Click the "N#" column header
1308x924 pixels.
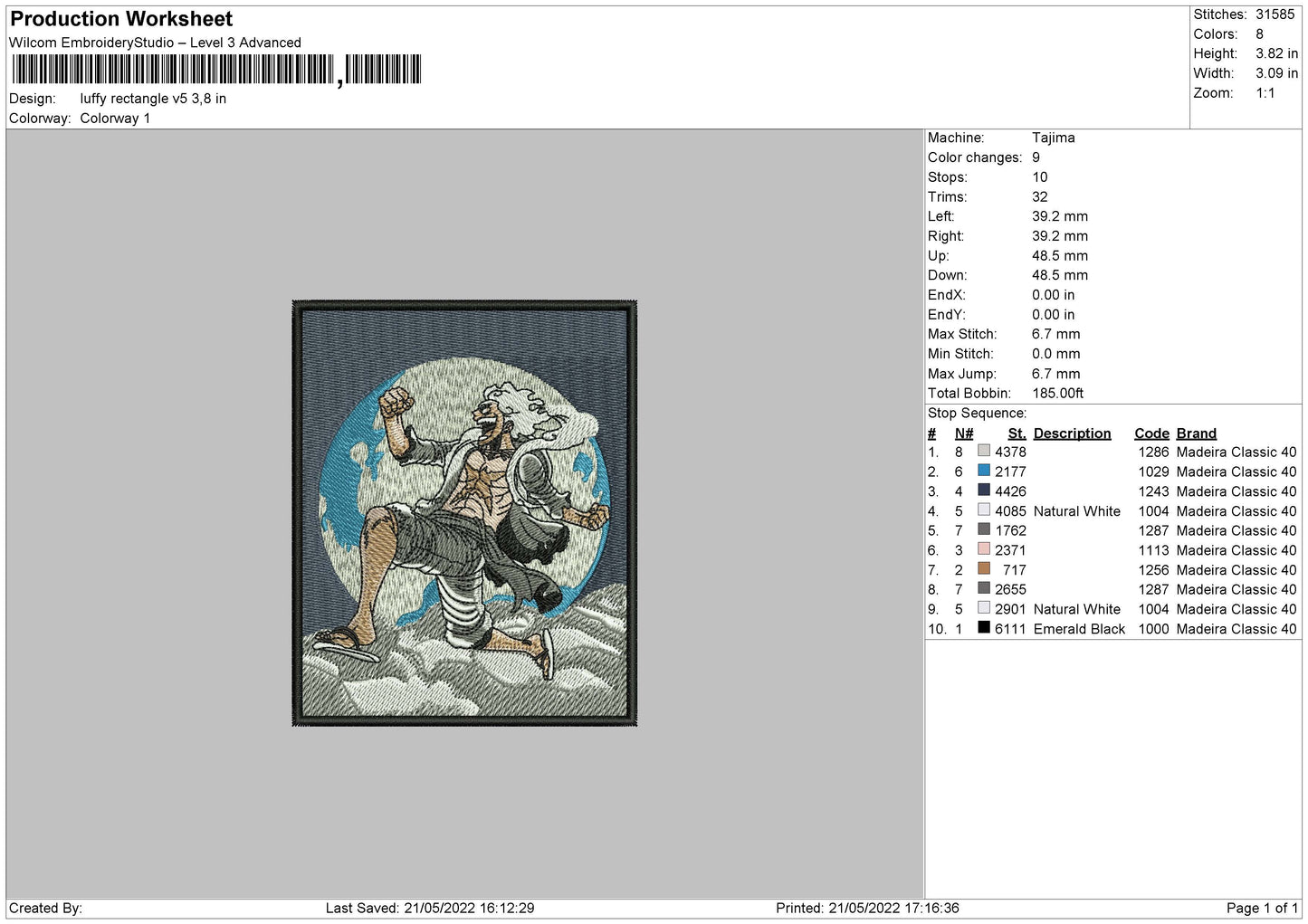(964, 433)
